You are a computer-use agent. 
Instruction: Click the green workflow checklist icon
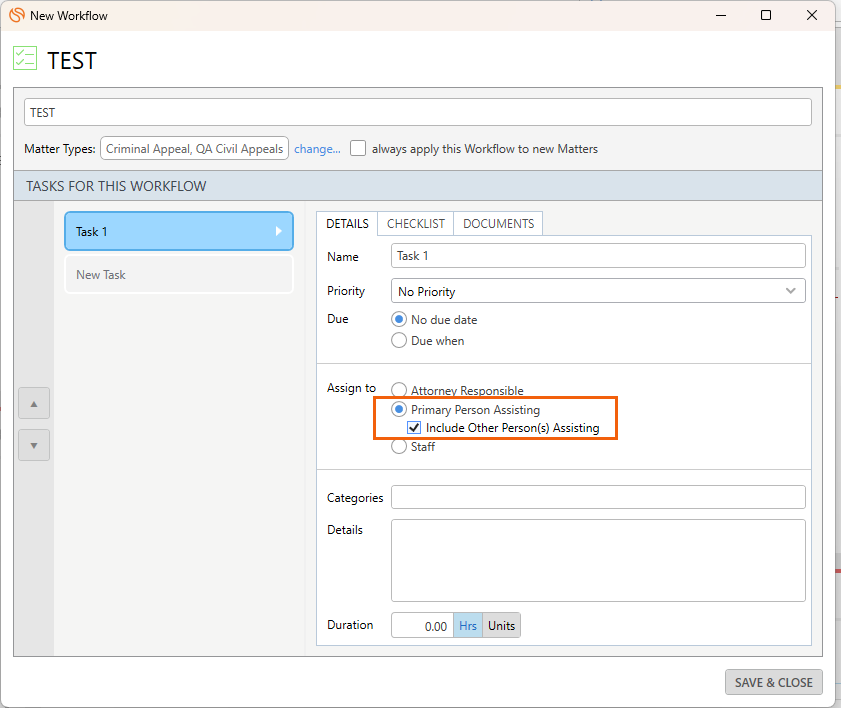25,58
